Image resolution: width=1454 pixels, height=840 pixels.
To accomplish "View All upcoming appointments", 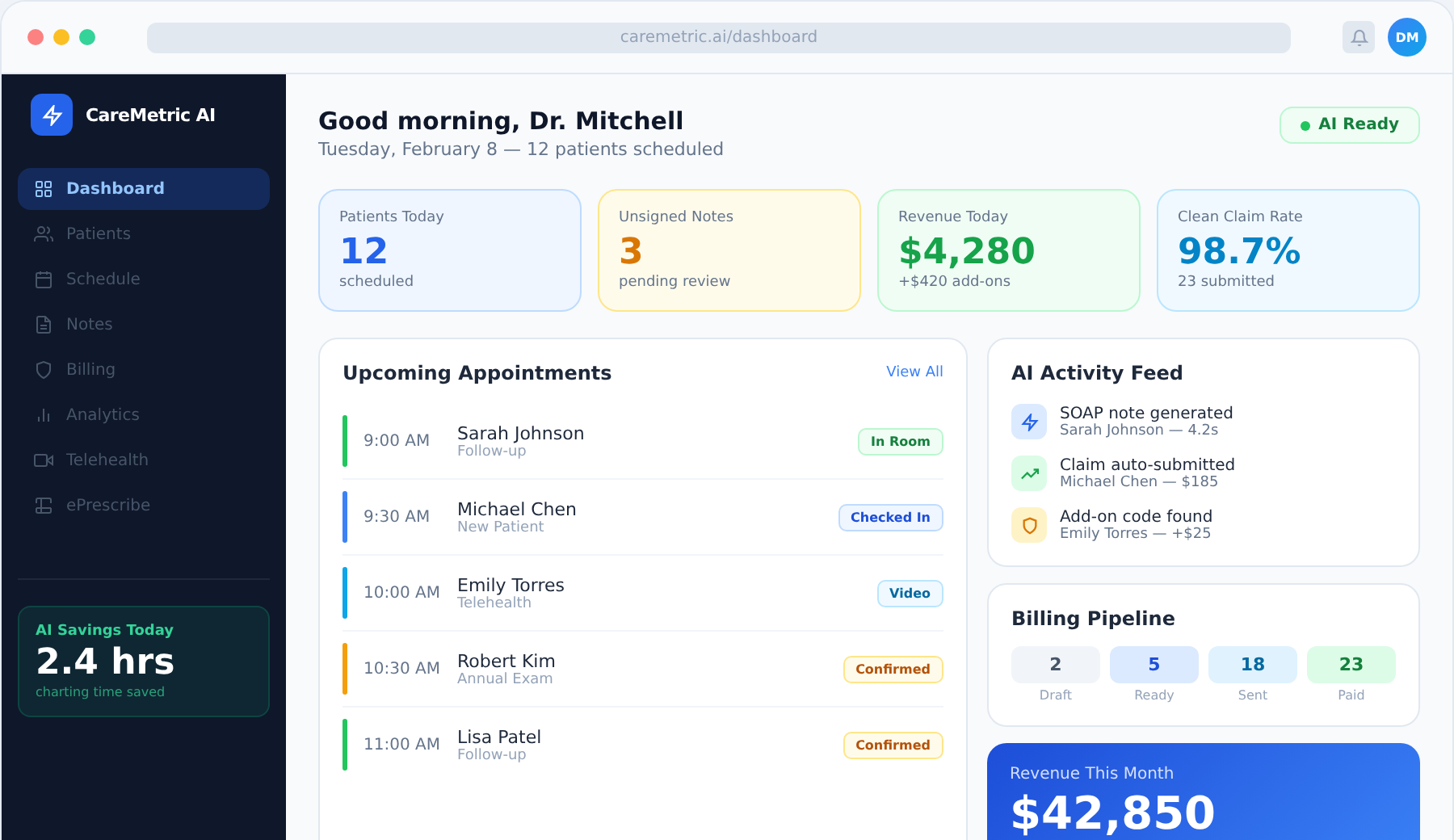I will point(914,372).
